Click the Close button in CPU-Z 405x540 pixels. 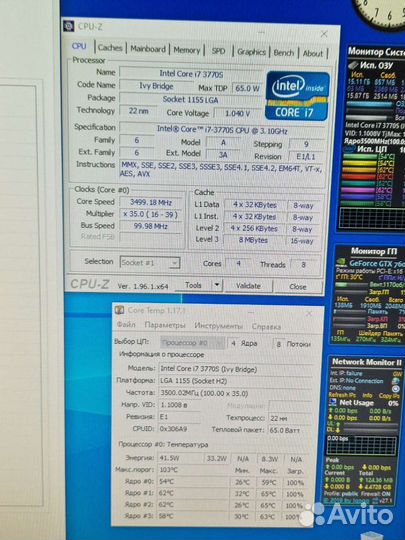(x=298, y=287)
